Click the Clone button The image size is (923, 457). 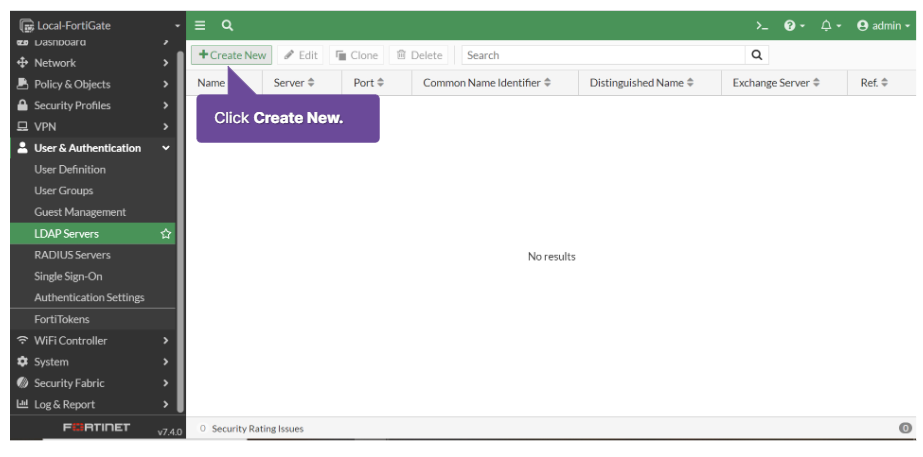click(x=357, y=55)
